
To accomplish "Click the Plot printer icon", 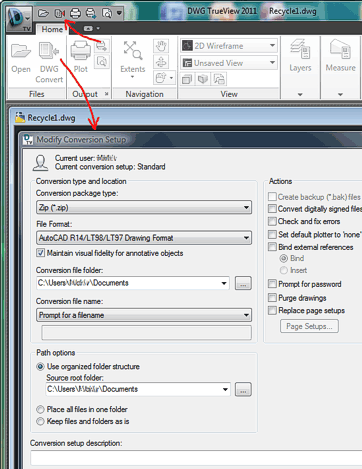I will 81,51.
